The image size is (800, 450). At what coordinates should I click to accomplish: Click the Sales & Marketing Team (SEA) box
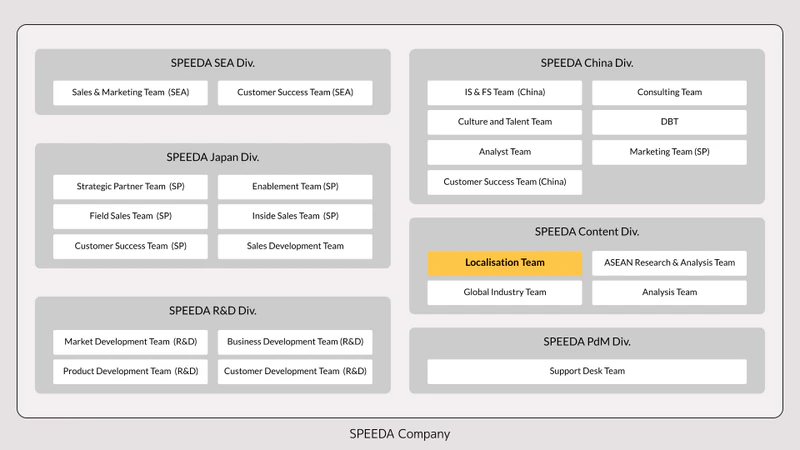point(130,92)
